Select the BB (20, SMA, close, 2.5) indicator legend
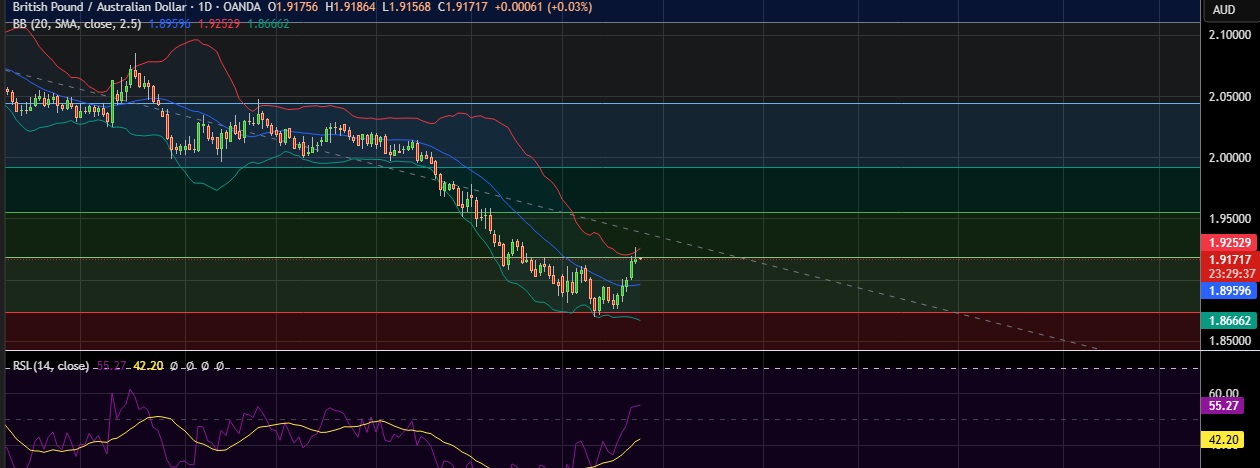1260x468 pixels. (75, 23)
